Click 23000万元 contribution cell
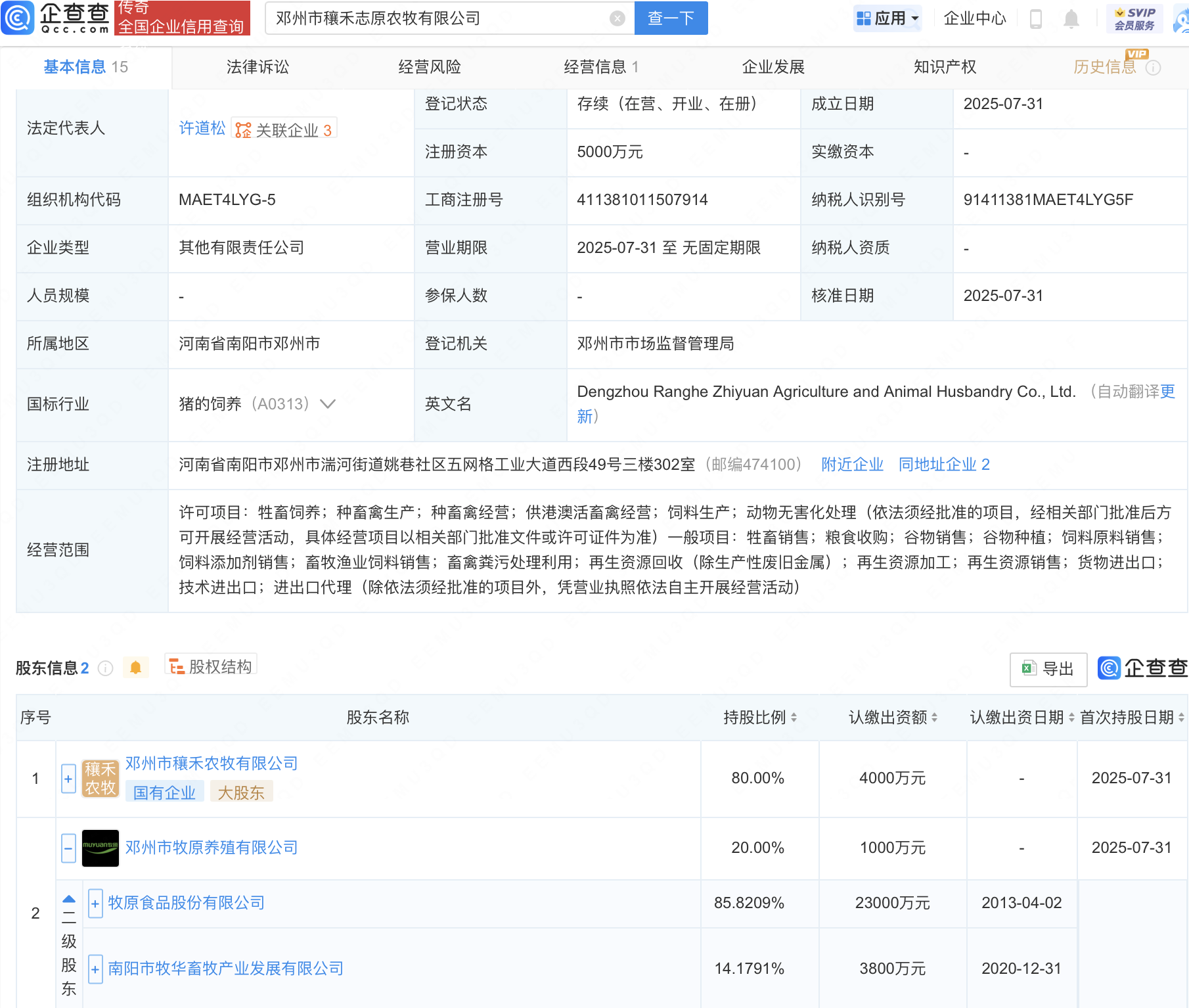Viewport: 1189px width, 1008px height. click(x=893, y=903)
